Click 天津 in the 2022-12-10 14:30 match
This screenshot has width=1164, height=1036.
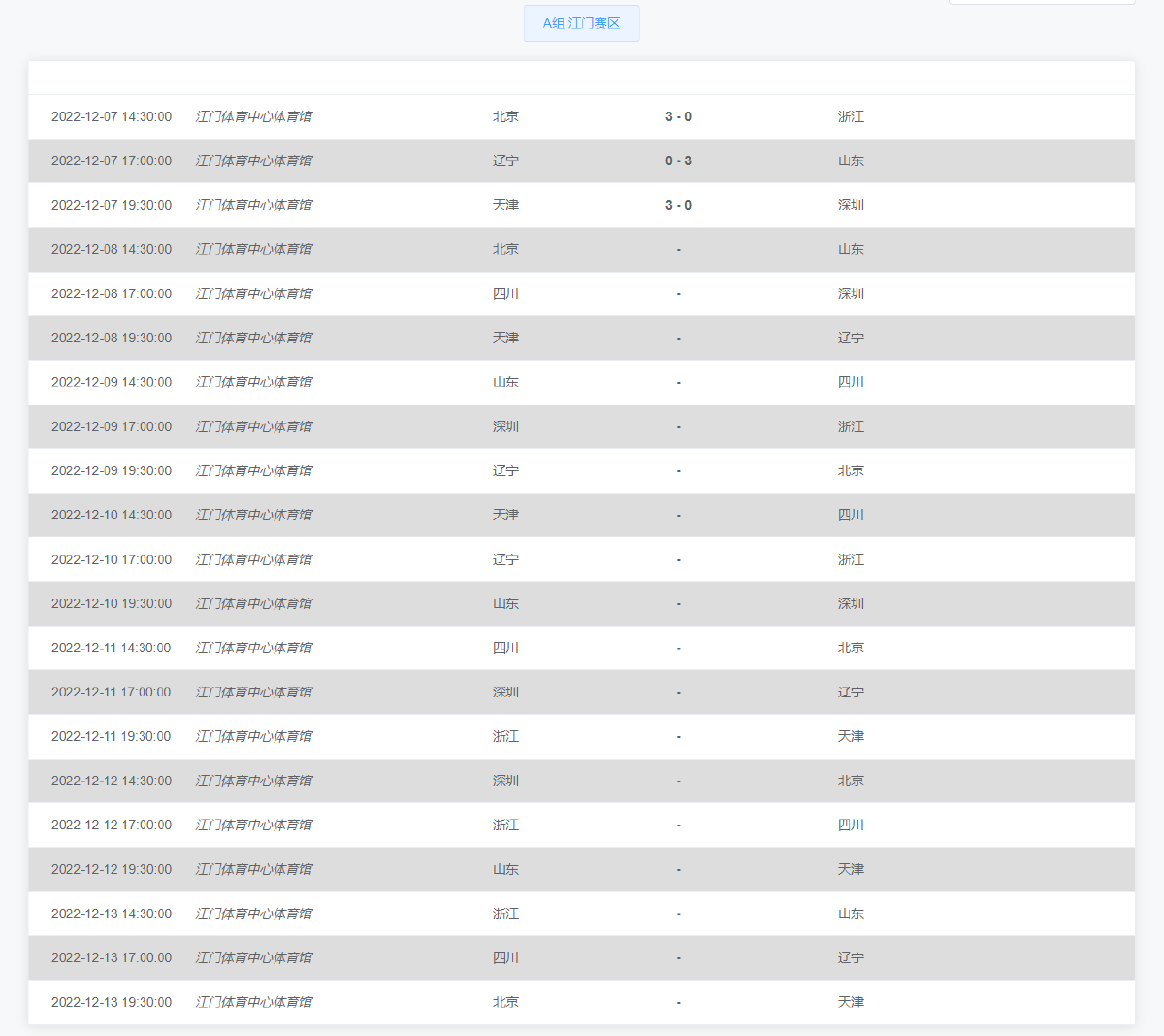point(505,515)
